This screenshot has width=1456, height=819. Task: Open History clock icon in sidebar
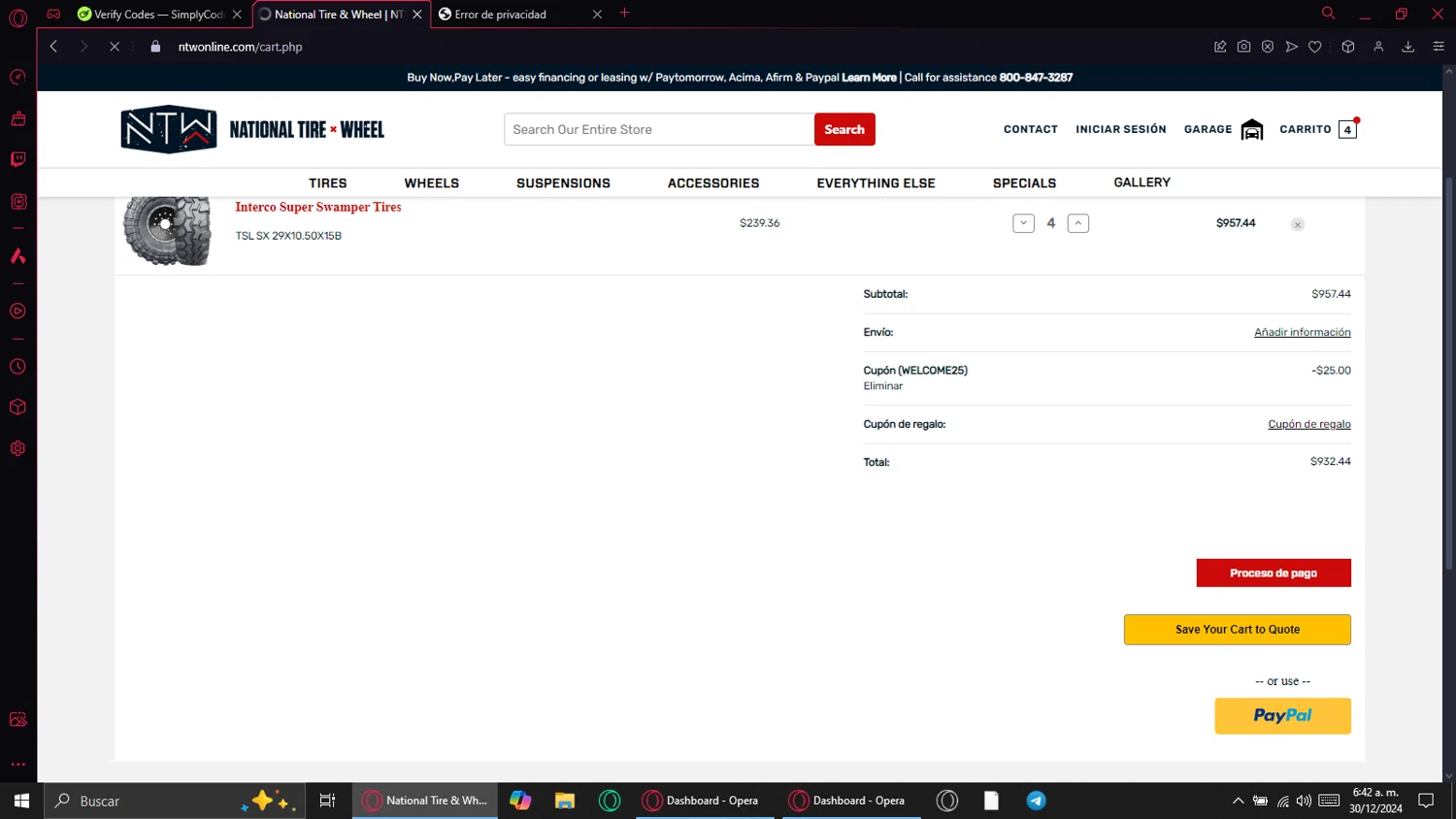(x=17, y=367)
